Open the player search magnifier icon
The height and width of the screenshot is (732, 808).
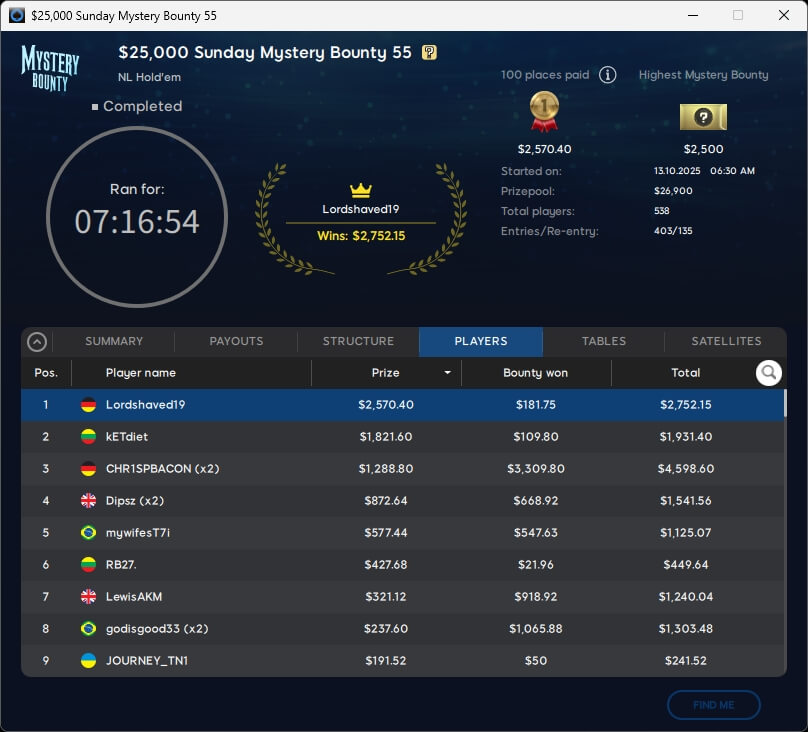pyautogui.click(x=768, y=373)
